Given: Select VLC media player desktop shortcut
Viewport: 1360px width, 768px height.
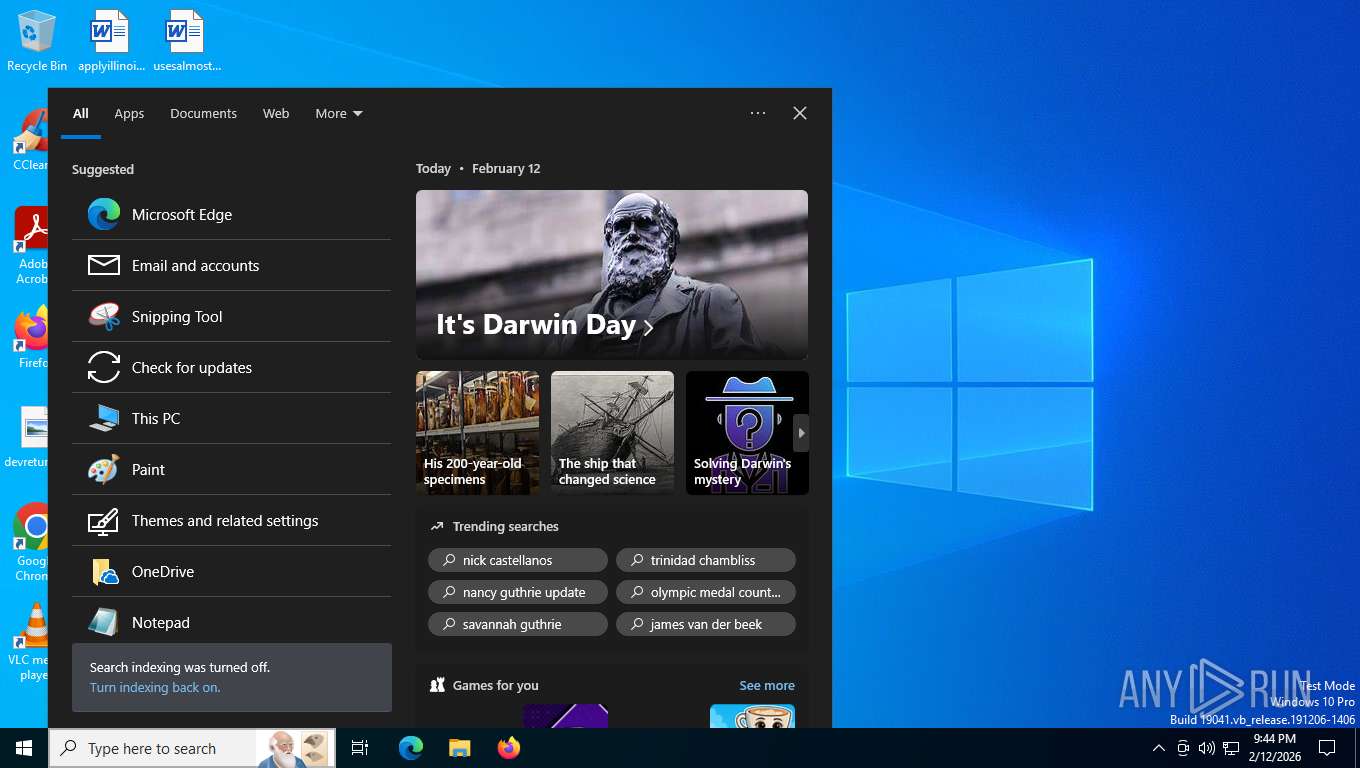Looking at the screenshot, I should point(30,640).
